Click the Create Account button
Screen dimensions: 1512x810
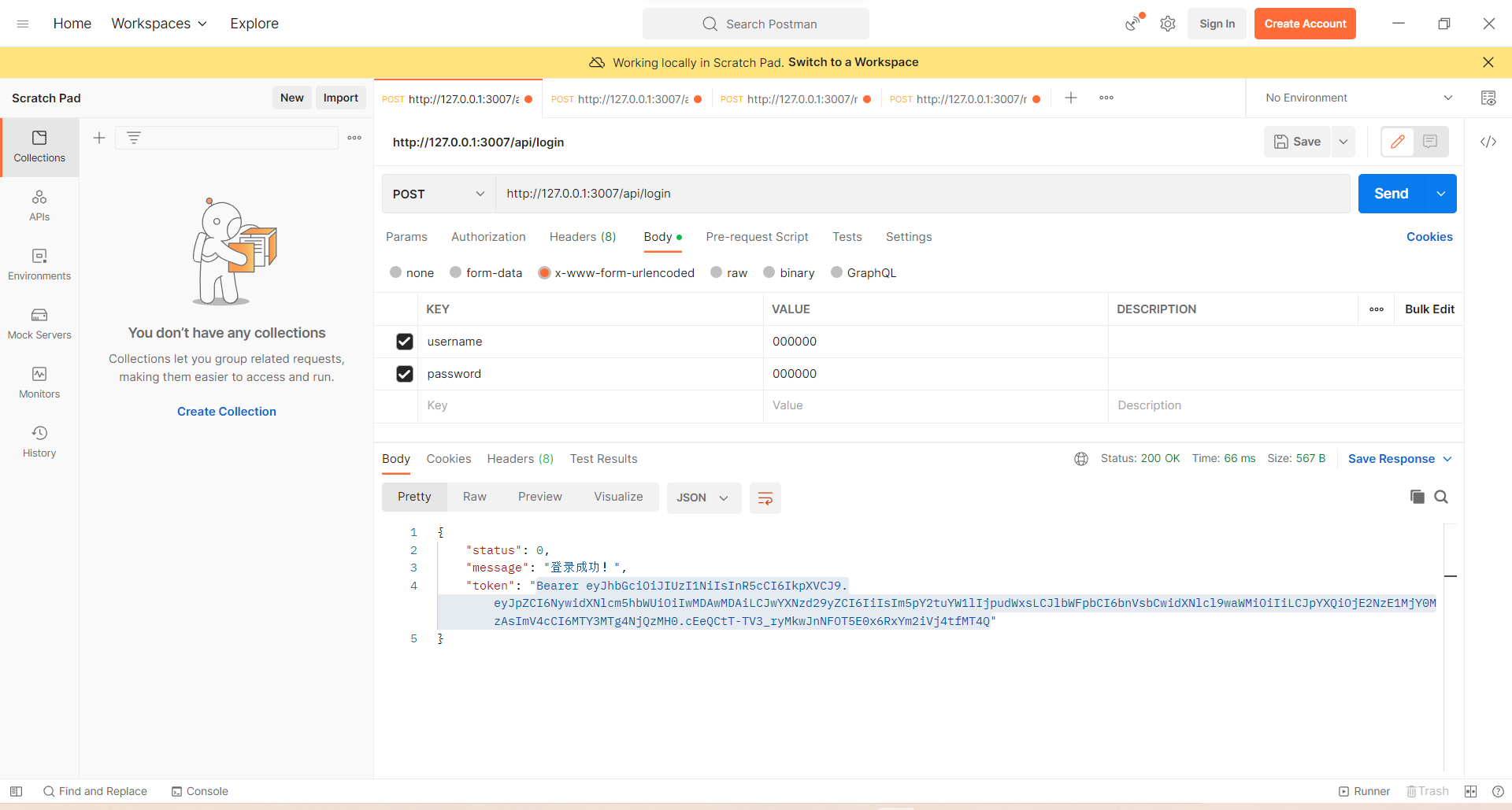1305,24
